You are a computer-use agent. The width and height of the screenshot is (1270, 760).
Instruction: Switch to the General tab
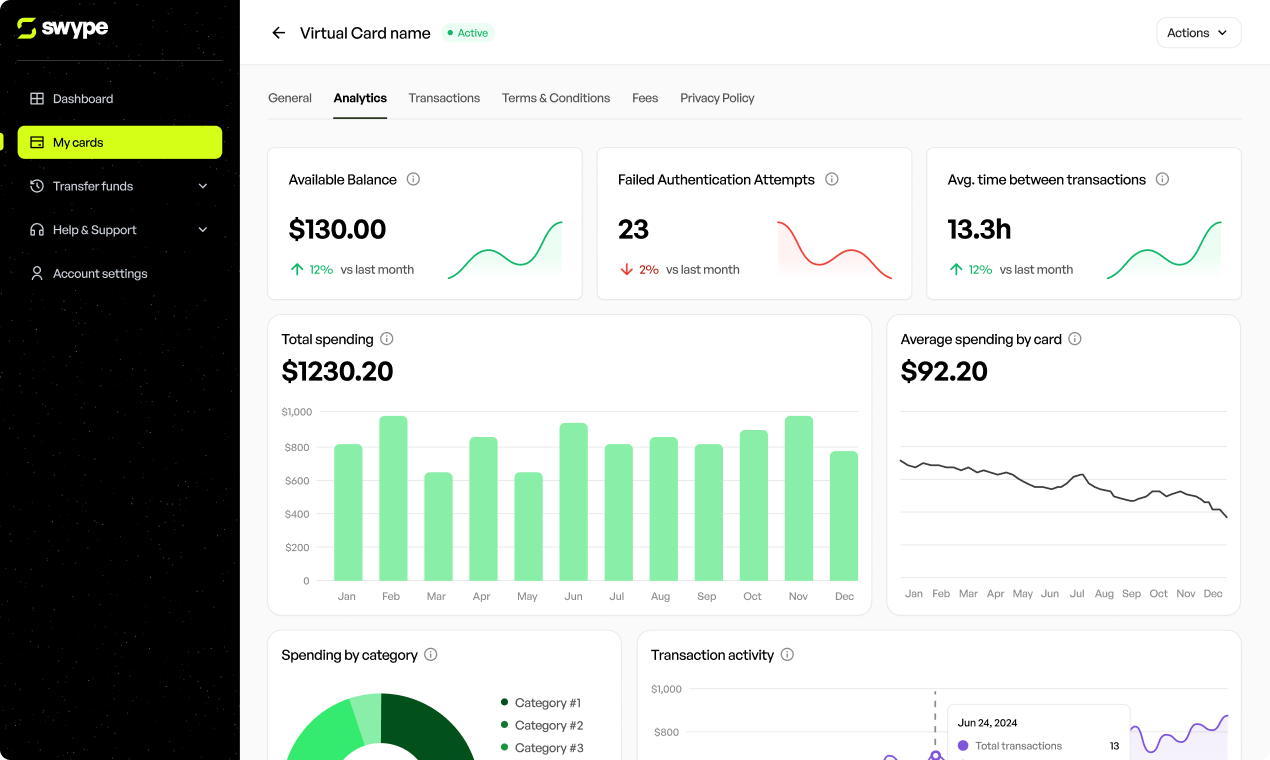point(290,98)
